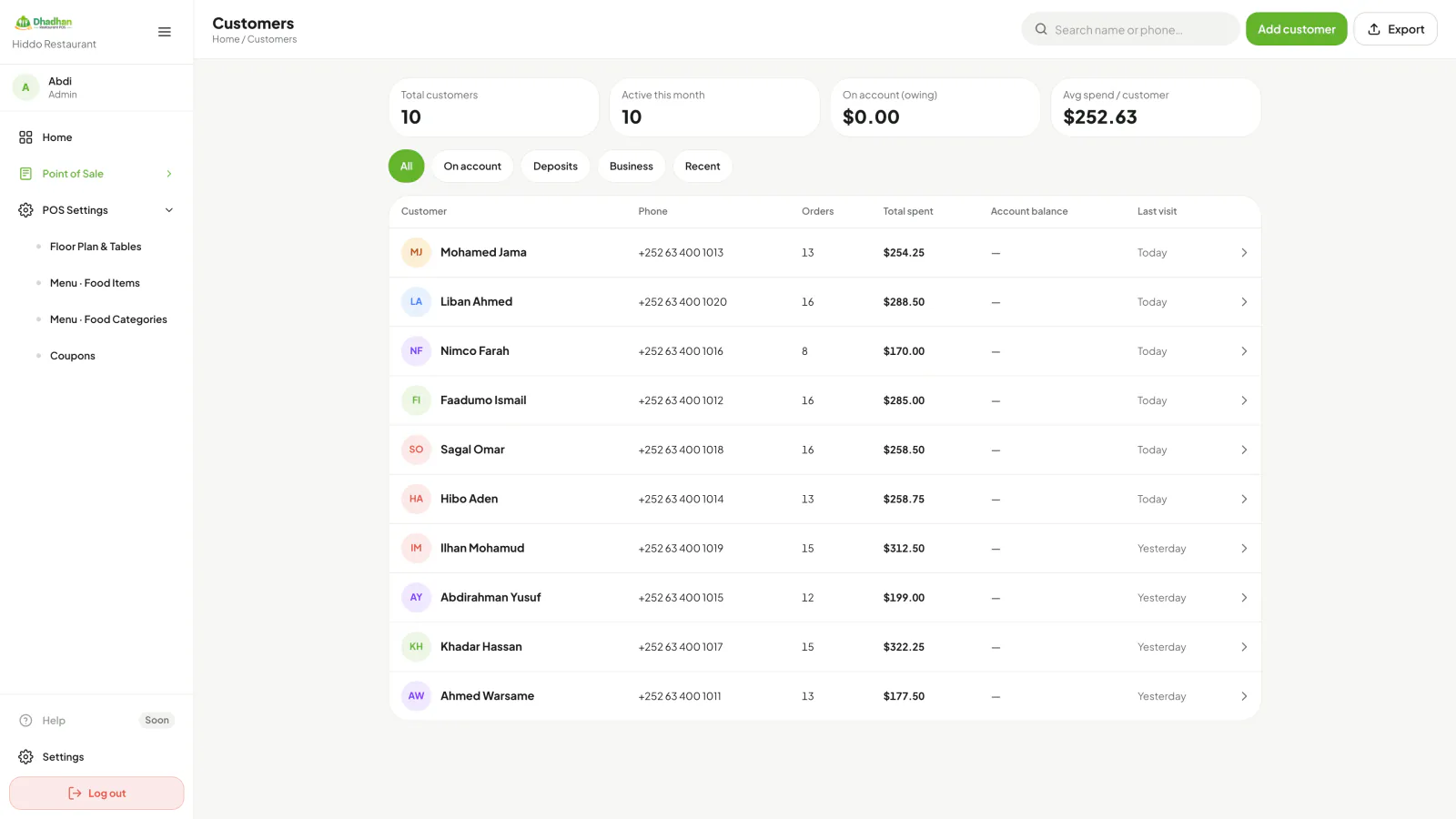Screen dimensions: 1456x819
Task: Select the On account filter
Action: tap(472, 167)
